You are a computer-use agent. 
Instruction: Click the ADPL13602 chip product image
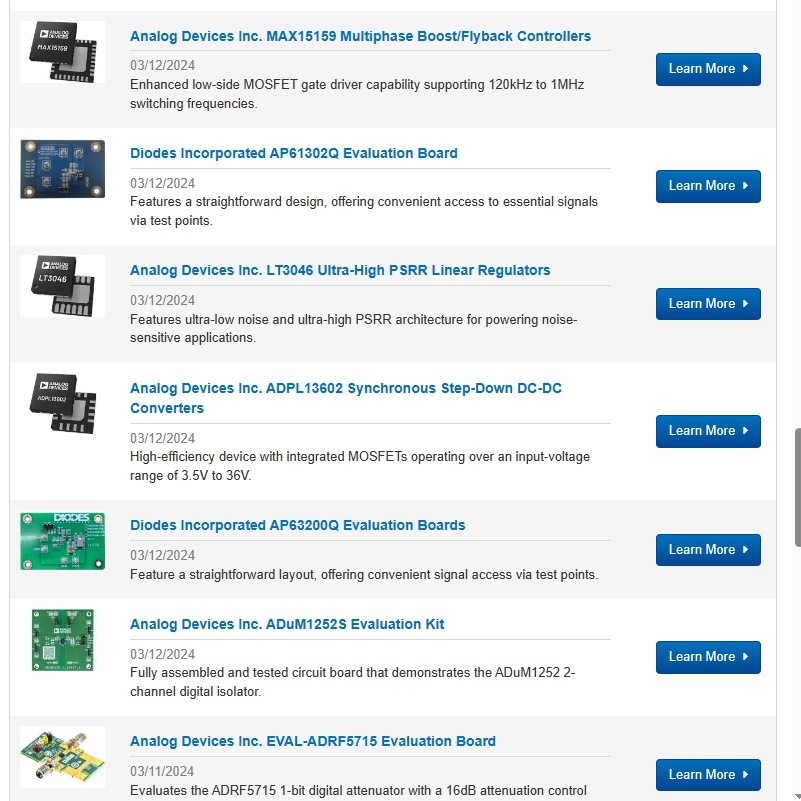[62, 404]
